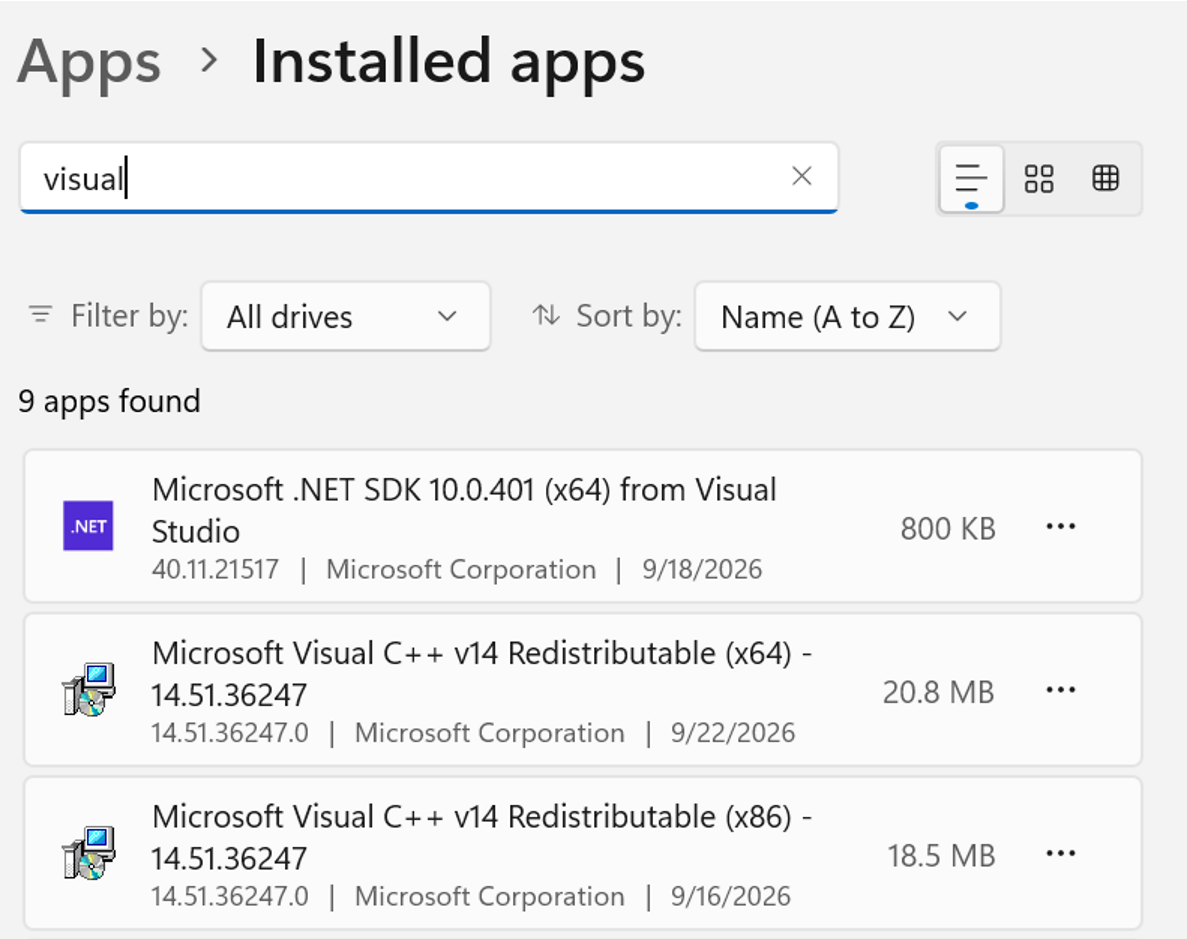Clear the search box with the X icon

802,176
